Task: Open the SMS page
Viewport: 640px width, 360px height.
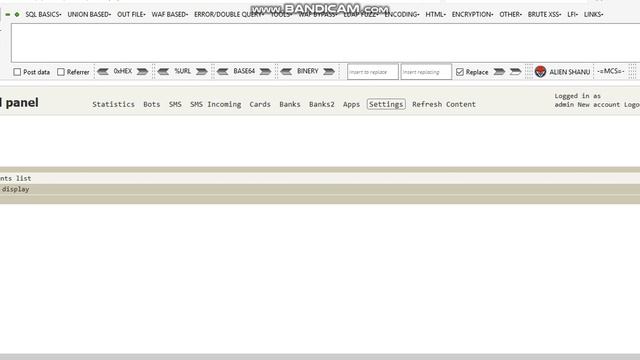Action: (175, 104)
